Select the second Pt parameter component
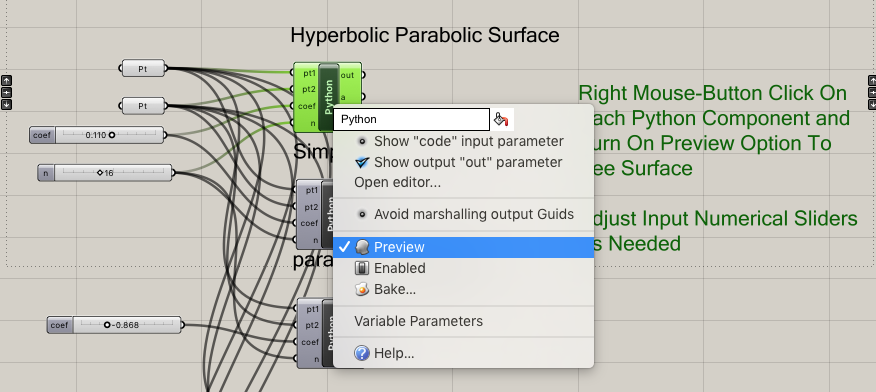The height and width of the screenshot is (392, 876). coord(143,106)
